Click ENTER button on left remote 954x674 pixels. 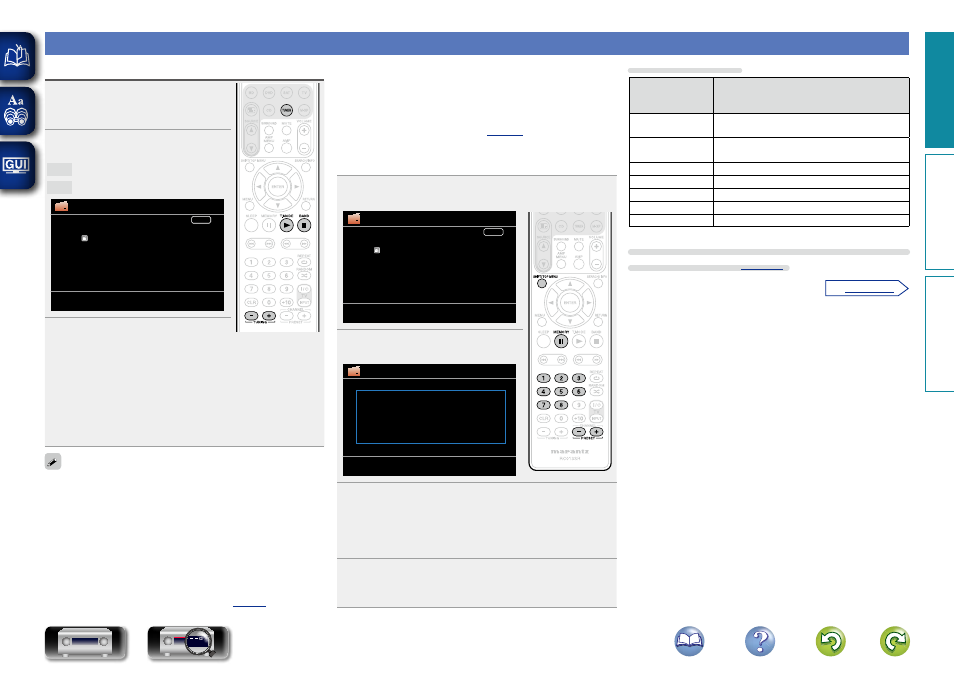277,187
